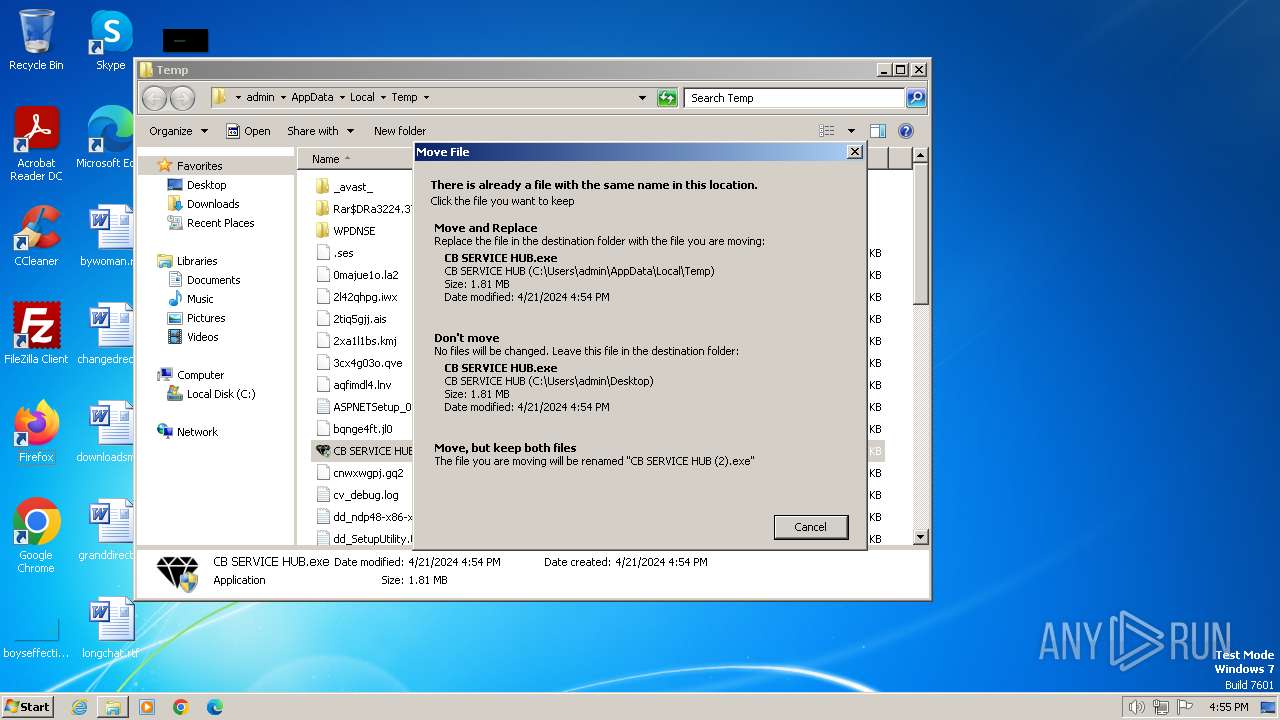Open Internet Explorer in the taskbar

tap(79, 707)
